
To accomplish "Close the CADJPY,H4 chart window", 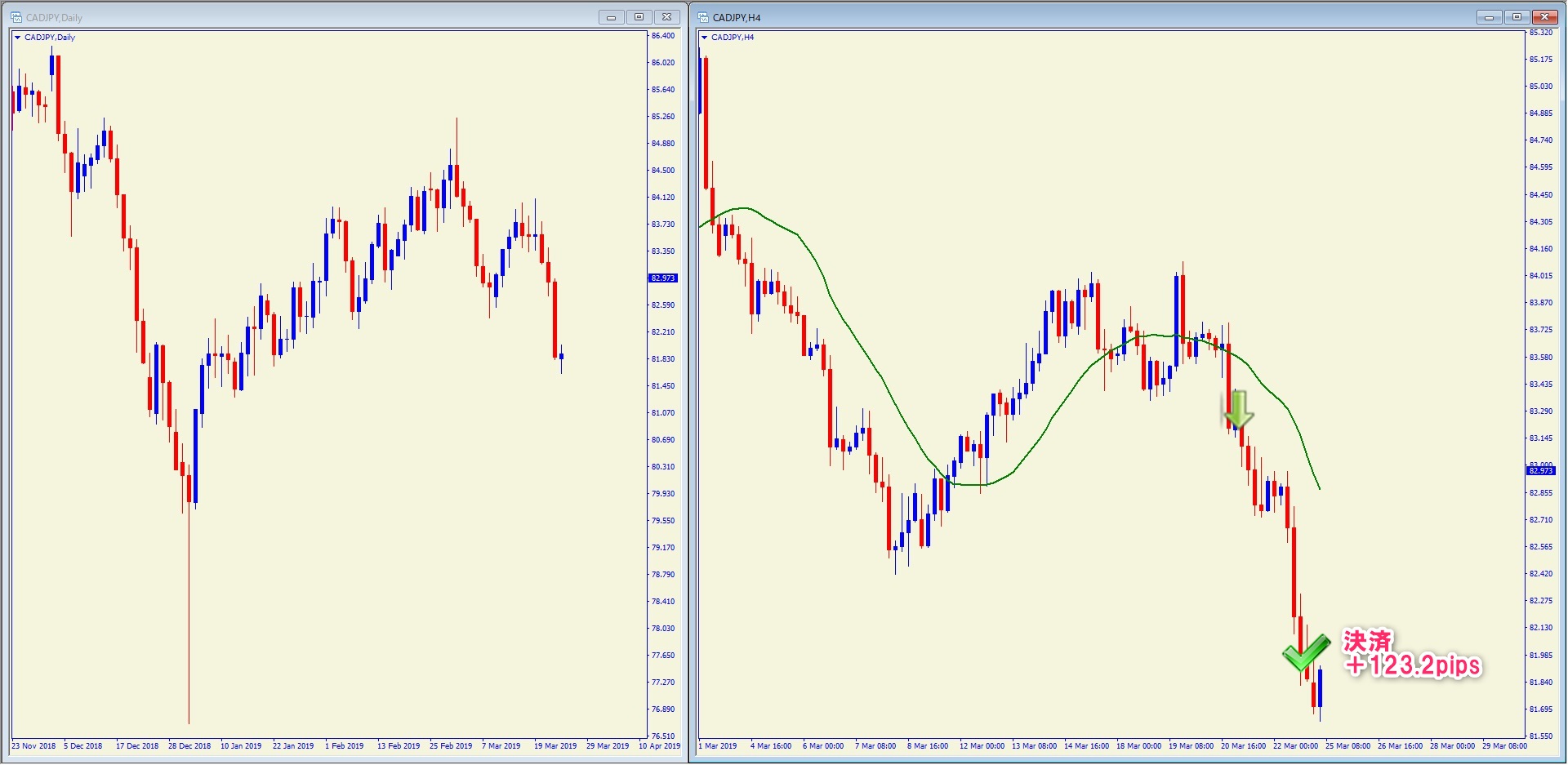I will coord(1545,17).
